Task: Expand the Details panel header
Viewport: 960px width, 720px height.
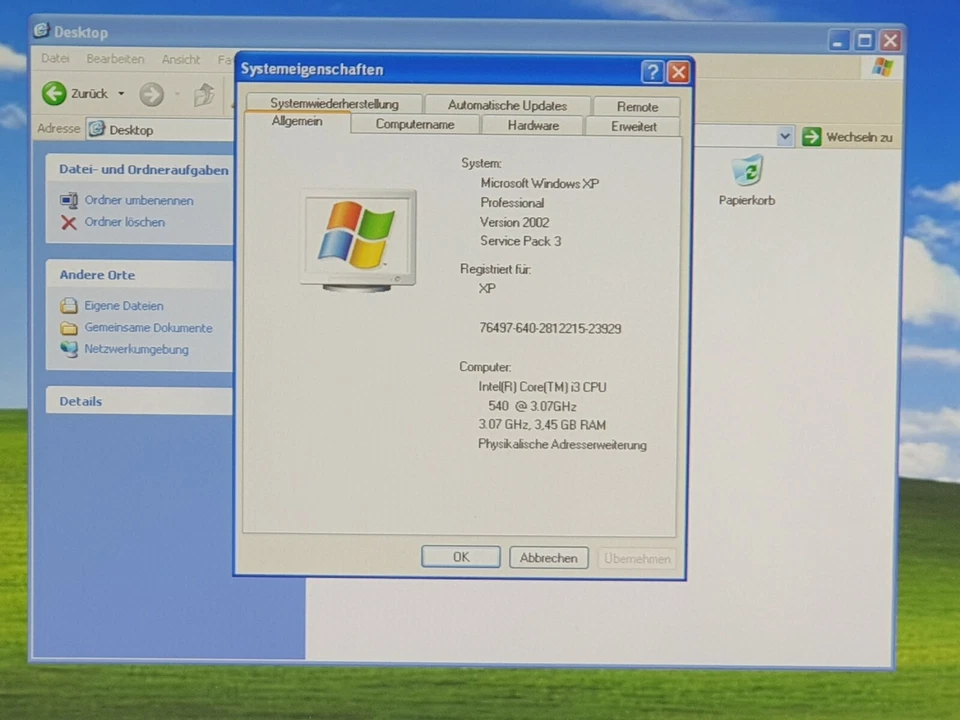Action: click(x=140, y=401)
